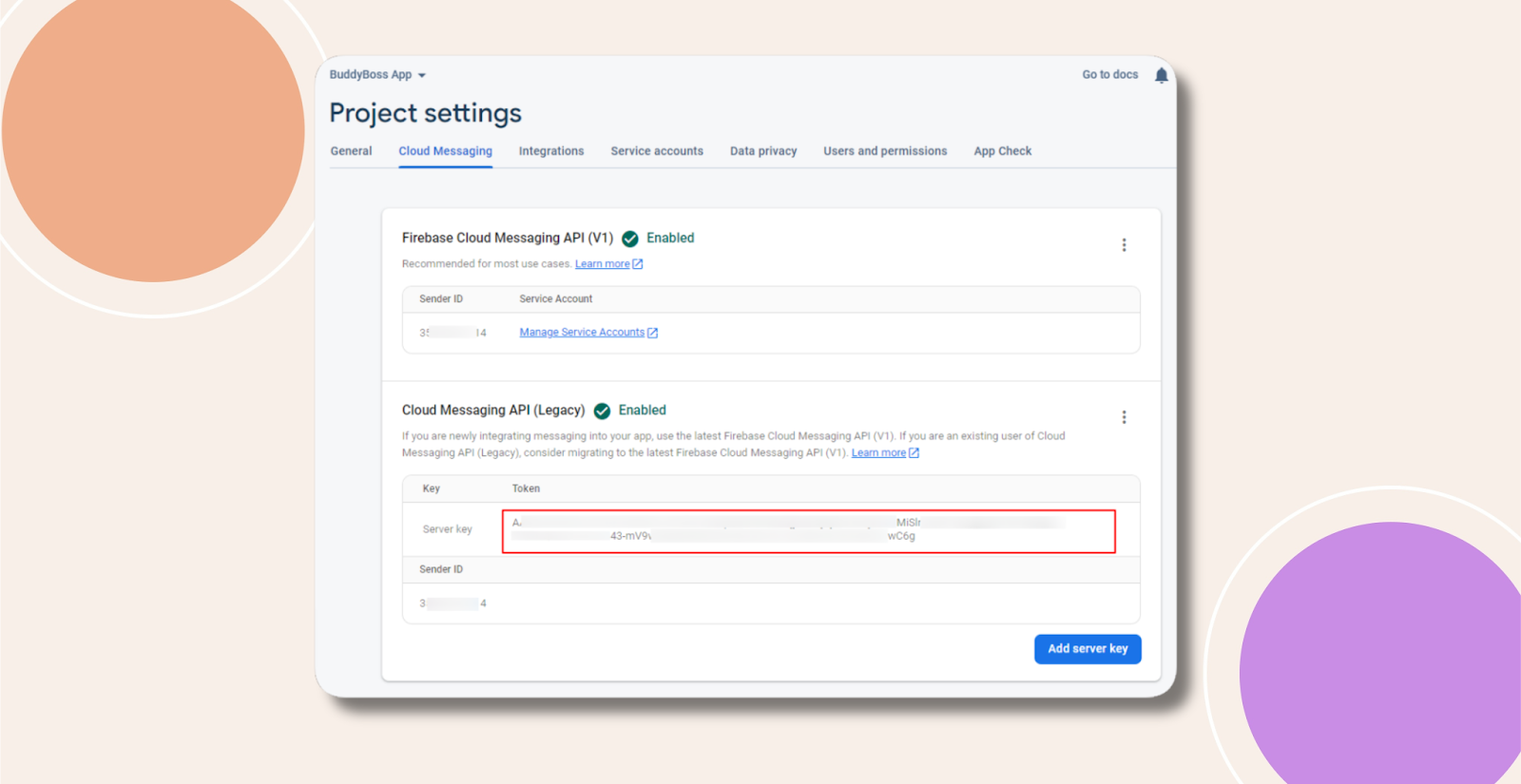Open the Data privacy tab
Screen dimensions: 1521x784
tap(763, 151)
